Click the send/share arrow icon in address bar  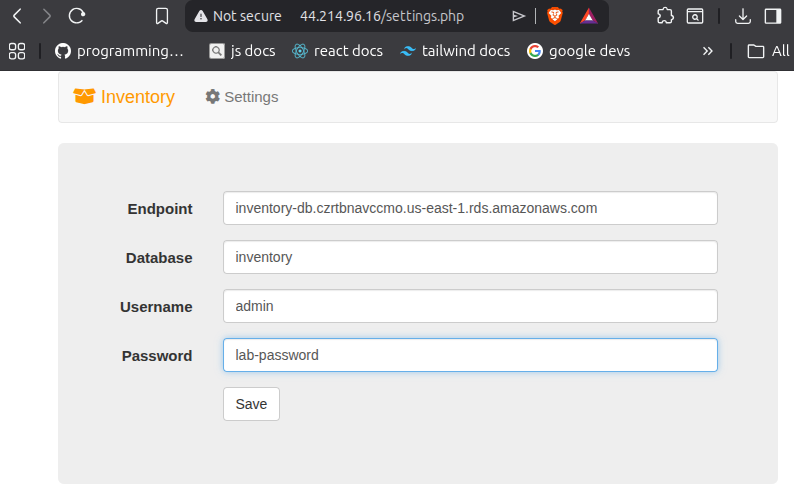[x=518, y=16]
